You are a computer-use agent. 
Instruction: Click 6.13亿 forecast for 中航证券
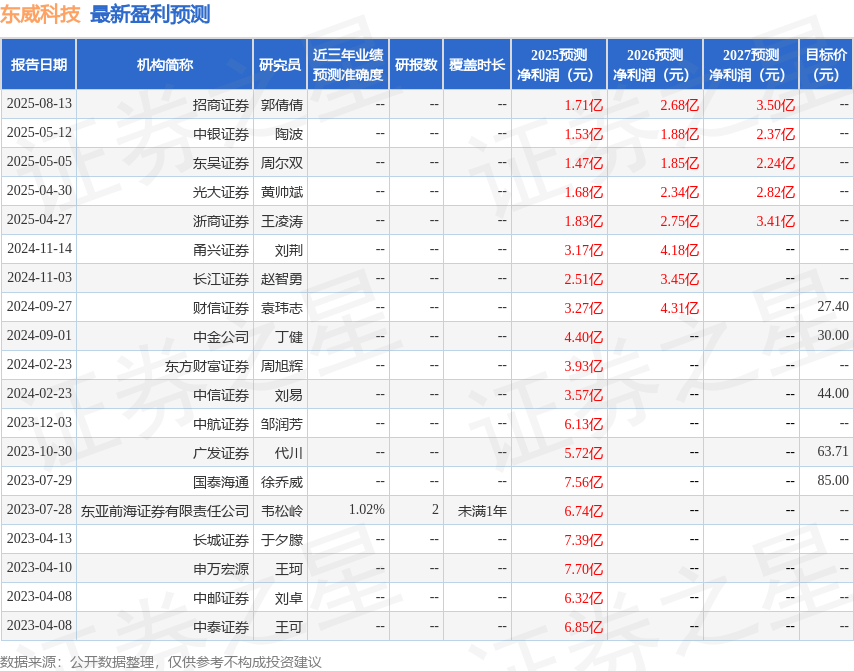(x=583, y=424)
